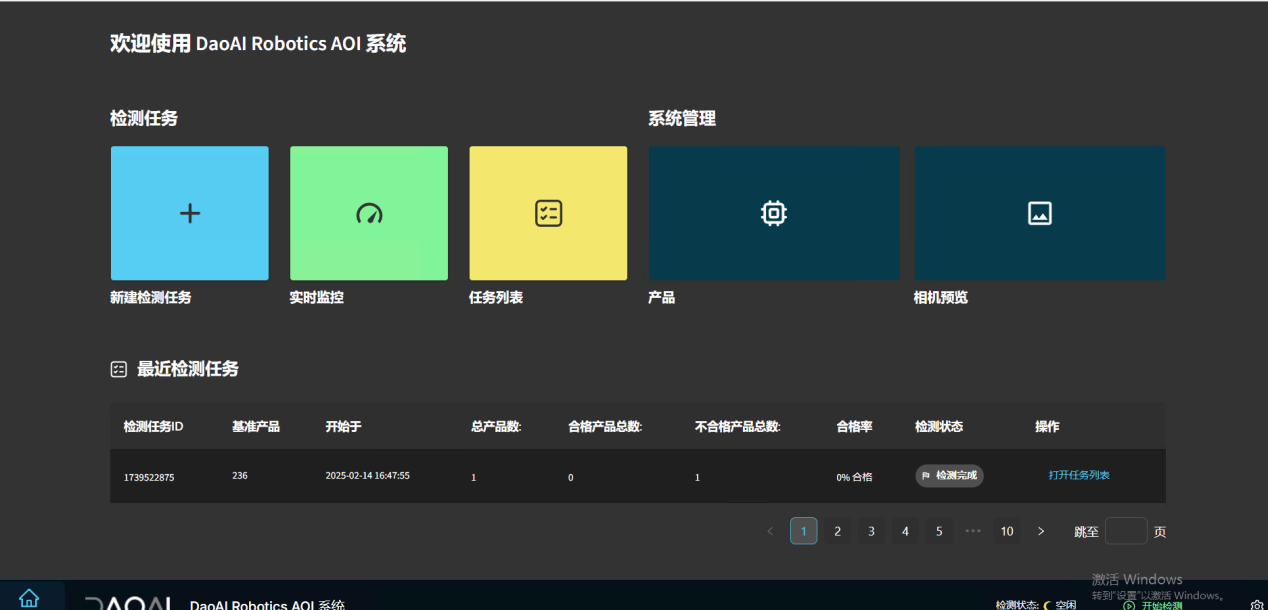Click the 最近检测任务 heading text
The width and height of the screenshot is (1268, 610).
coord(188,369)
